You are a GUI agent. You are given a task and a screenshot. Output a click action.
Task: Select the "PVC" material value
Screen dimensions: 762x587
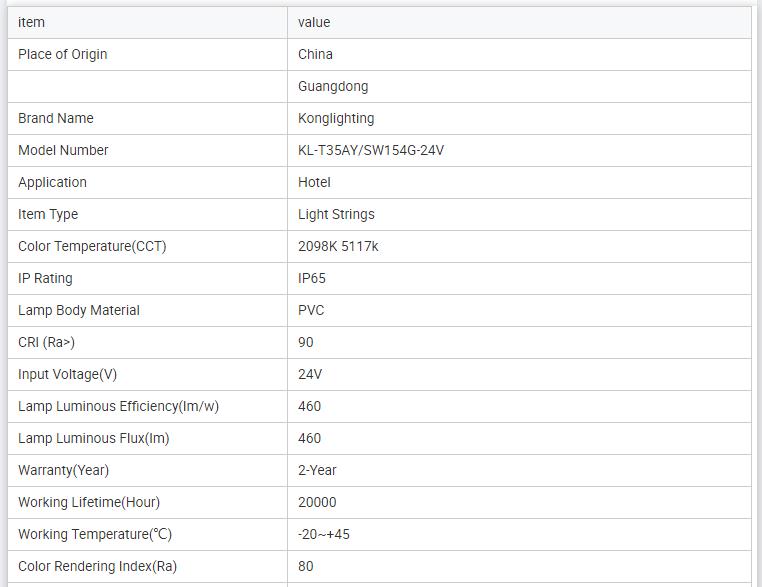click(311, 310)
